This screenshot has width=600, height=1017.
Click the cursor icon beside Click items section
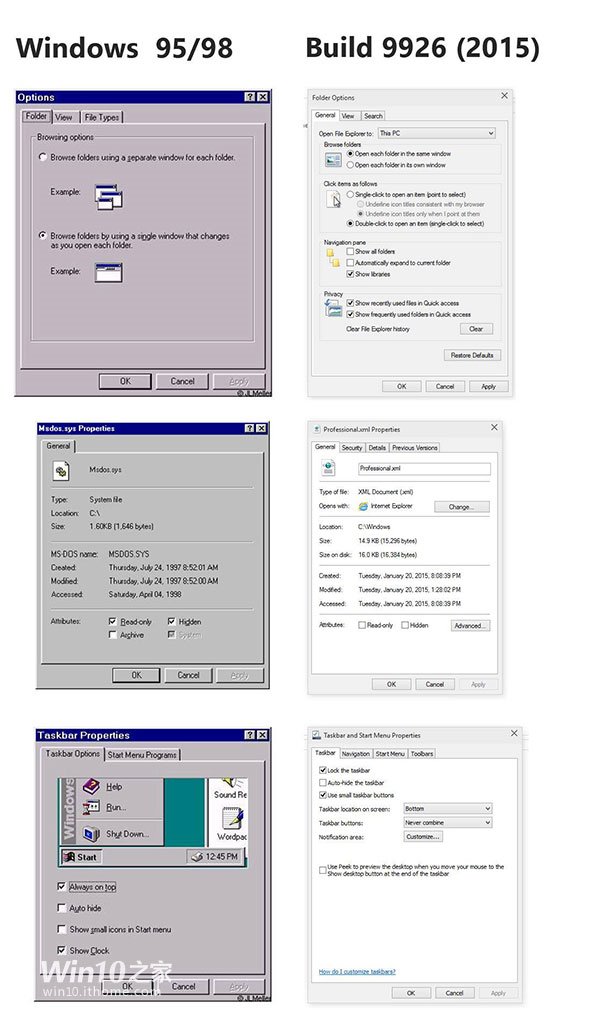[x=335, y=199]
